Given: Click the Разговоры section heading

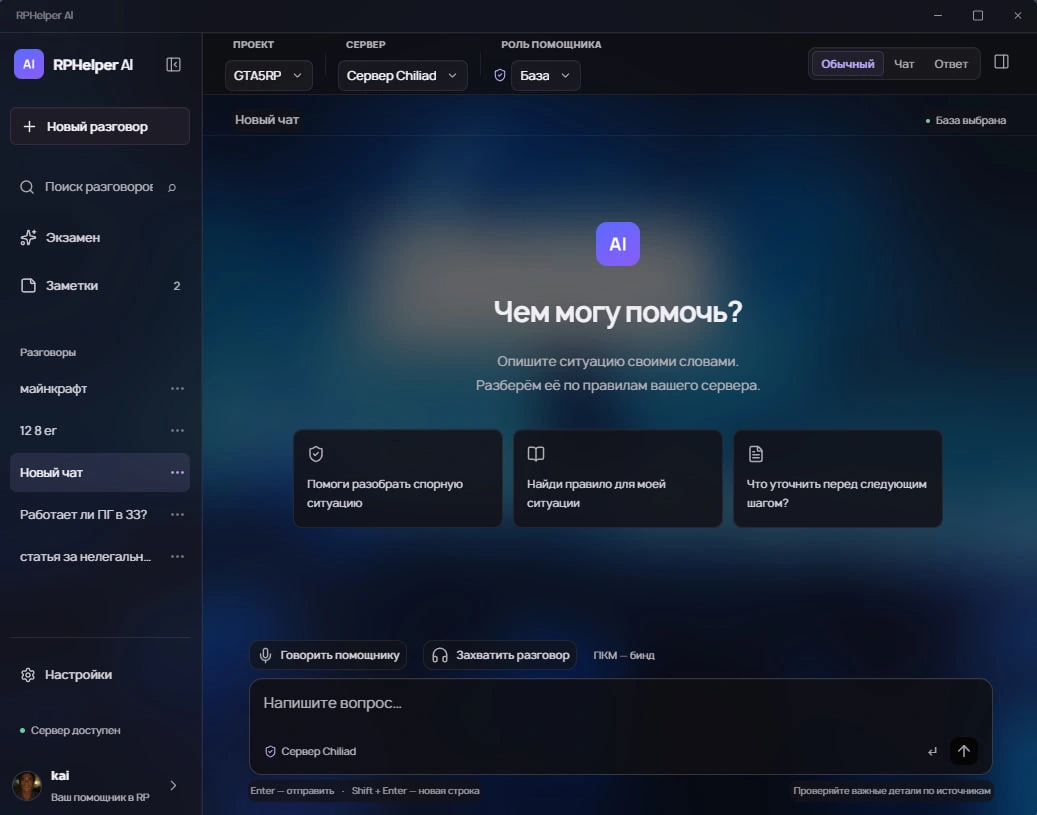Looking at the screenshot, I should 48,352.
